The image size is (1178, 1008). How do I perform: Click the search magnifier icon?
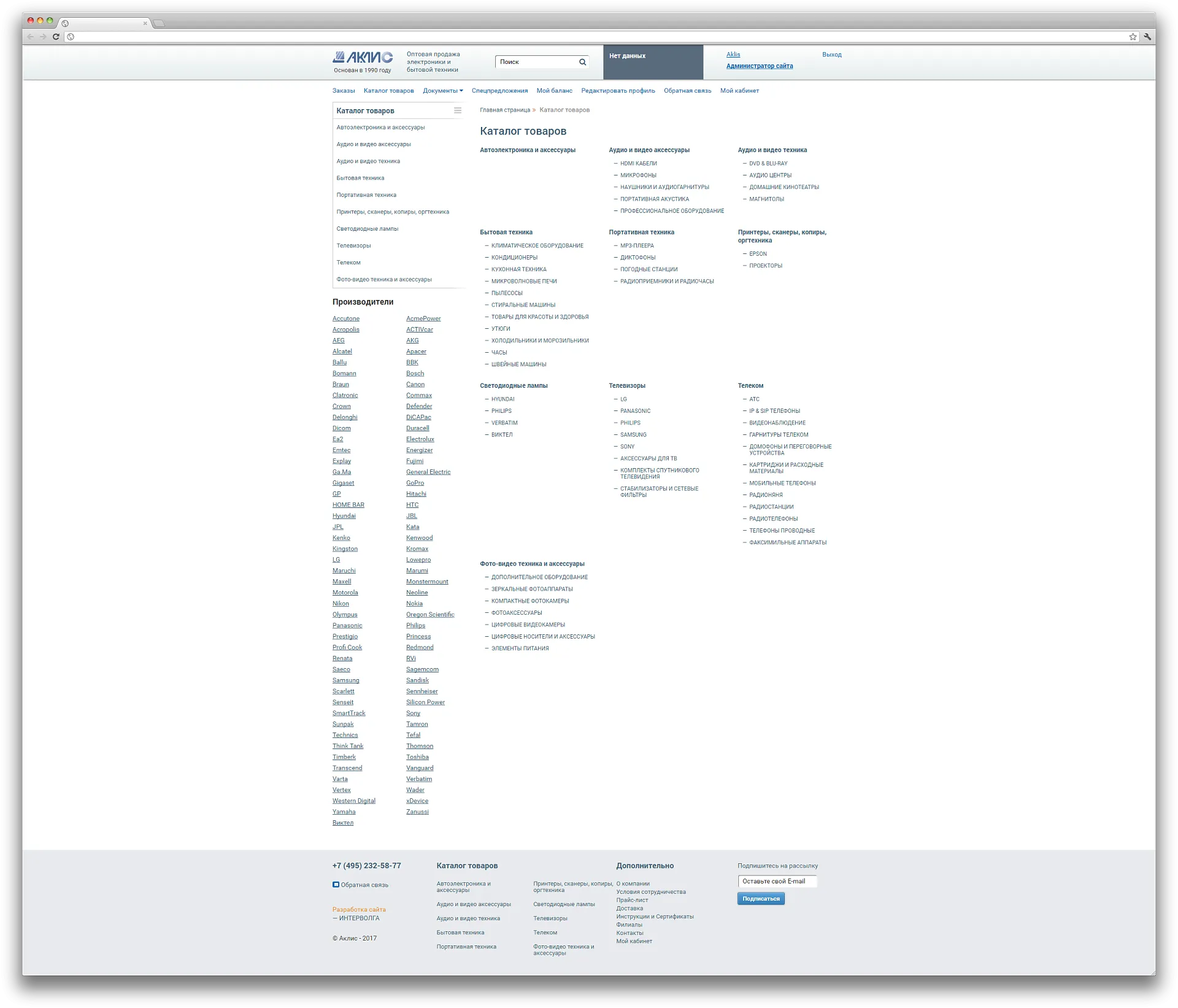pos(583,62)
